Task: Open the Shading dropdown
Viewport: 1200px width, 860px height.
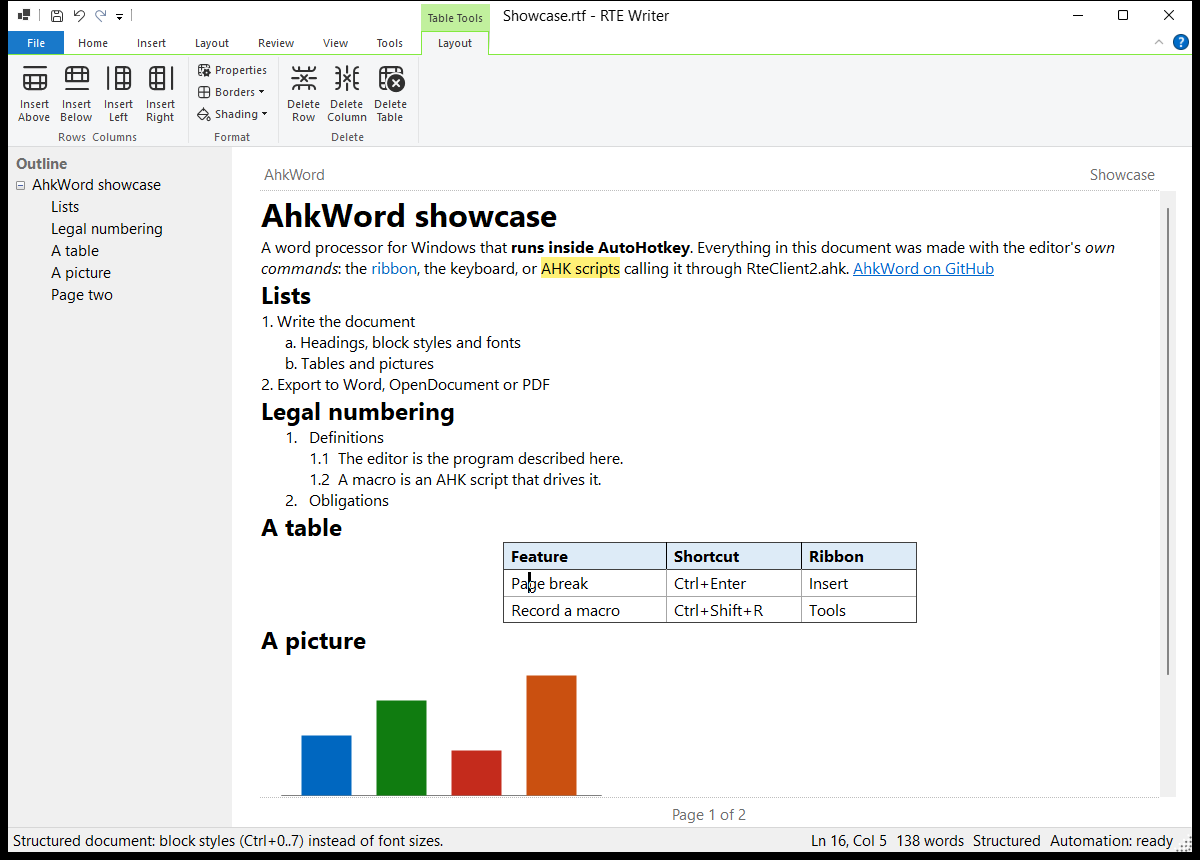Action: 232,114
